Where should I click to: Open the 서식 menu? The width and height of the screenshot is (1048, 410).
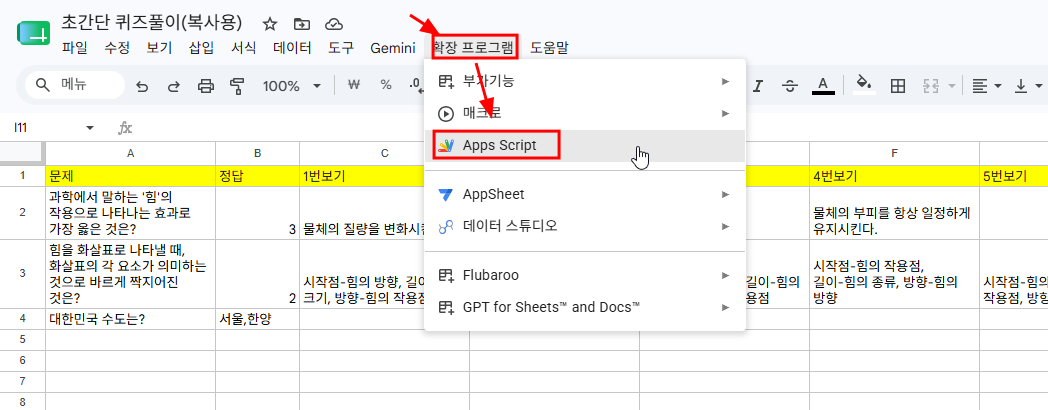click(243, 47)
